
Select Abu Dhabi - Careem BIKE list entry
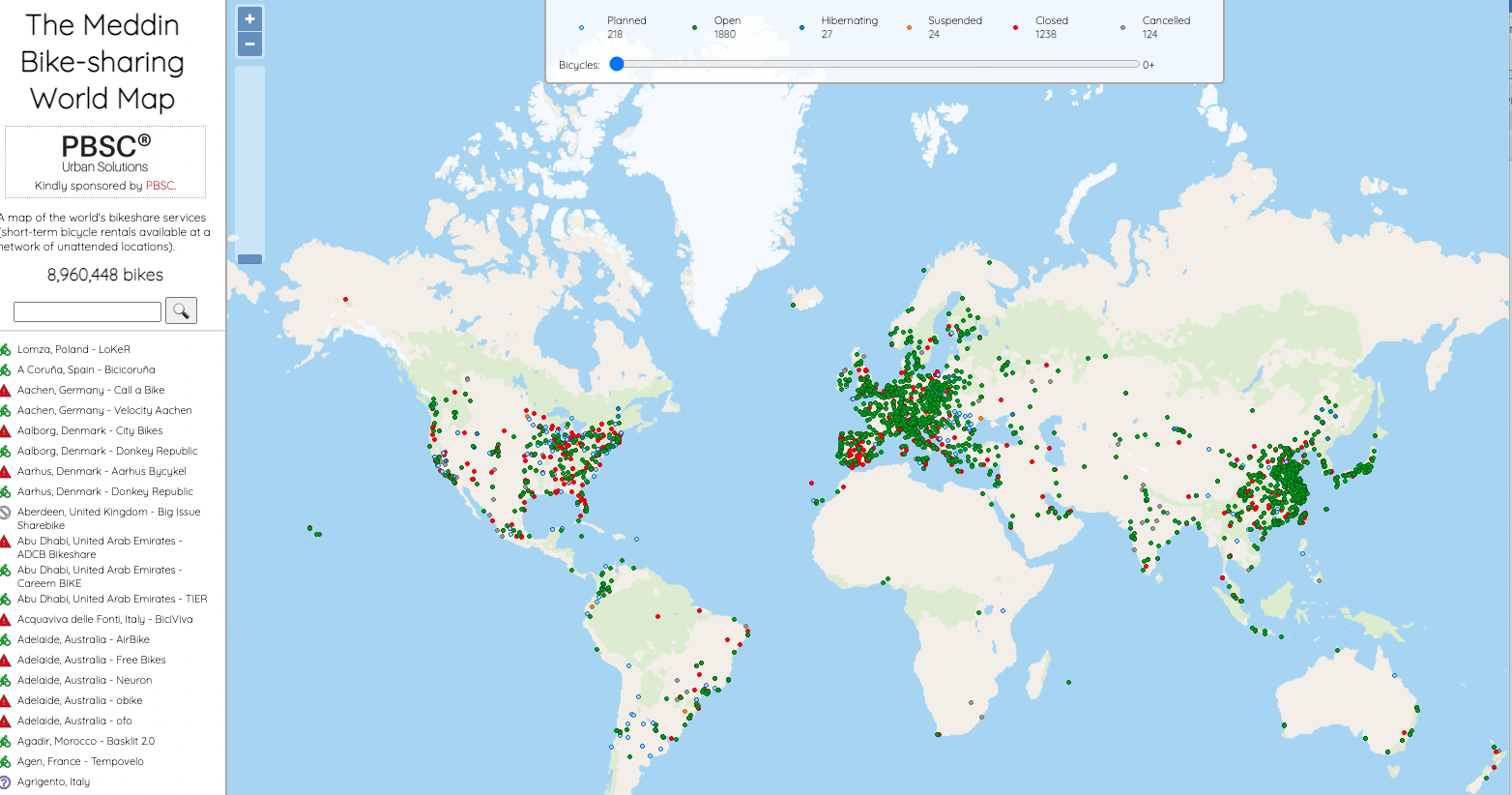pyautogui.click(x=100, y=576)
